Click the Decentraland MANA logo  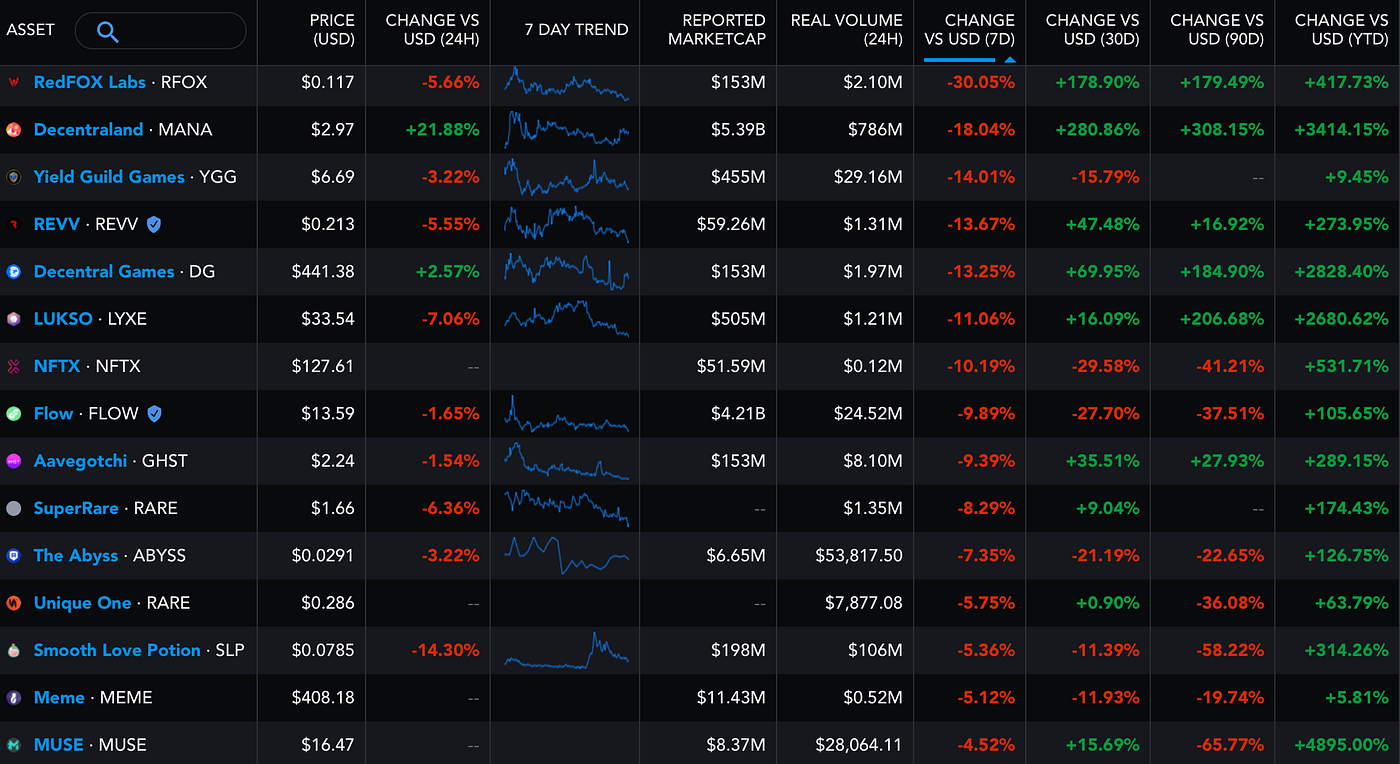tap(13, 129)
